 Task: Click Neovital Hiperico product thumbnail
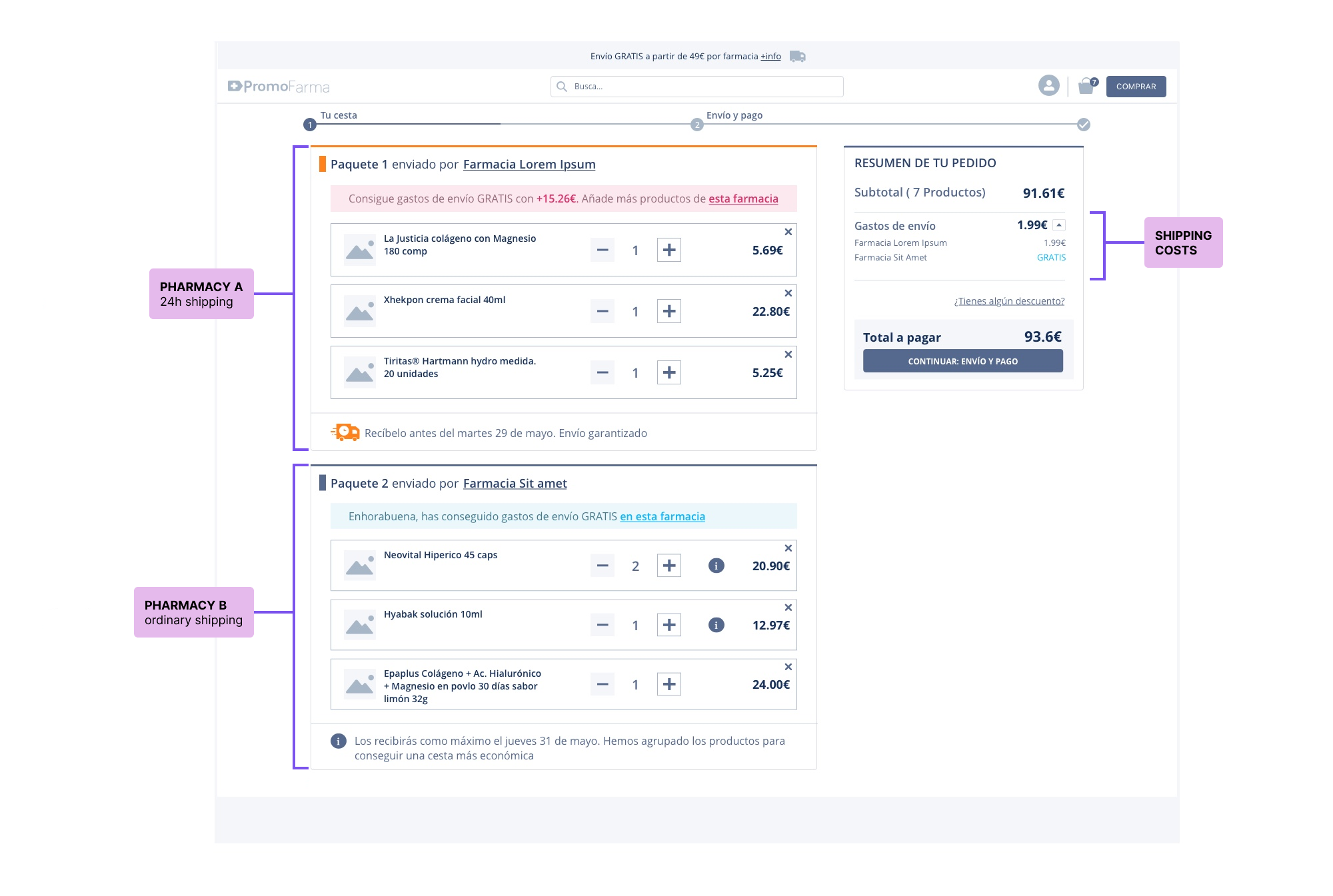tap(360, 566)
